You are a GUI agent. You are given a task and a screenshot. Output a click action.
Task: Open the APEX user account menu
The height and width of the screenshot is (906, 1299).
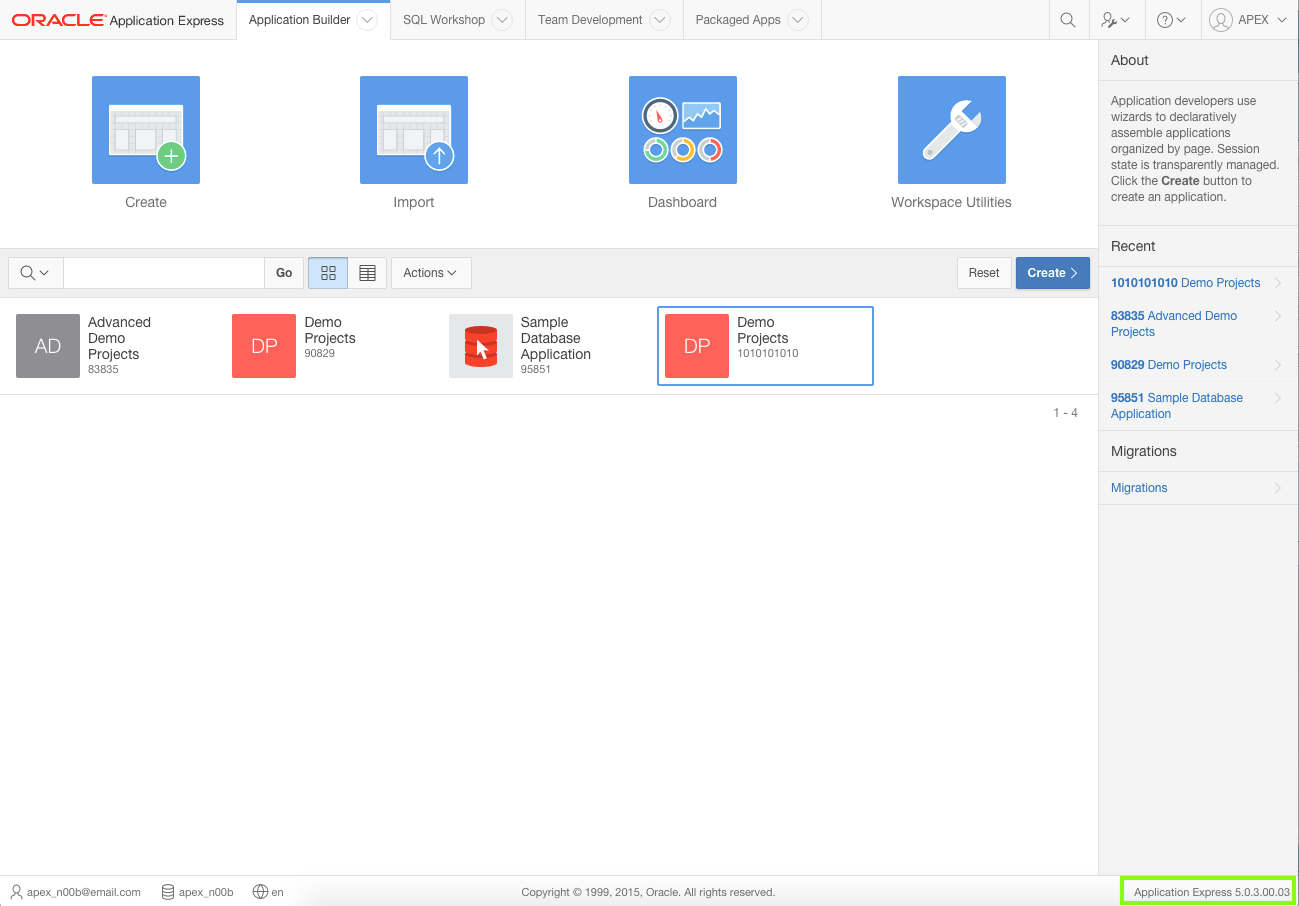pos(1249,20)
